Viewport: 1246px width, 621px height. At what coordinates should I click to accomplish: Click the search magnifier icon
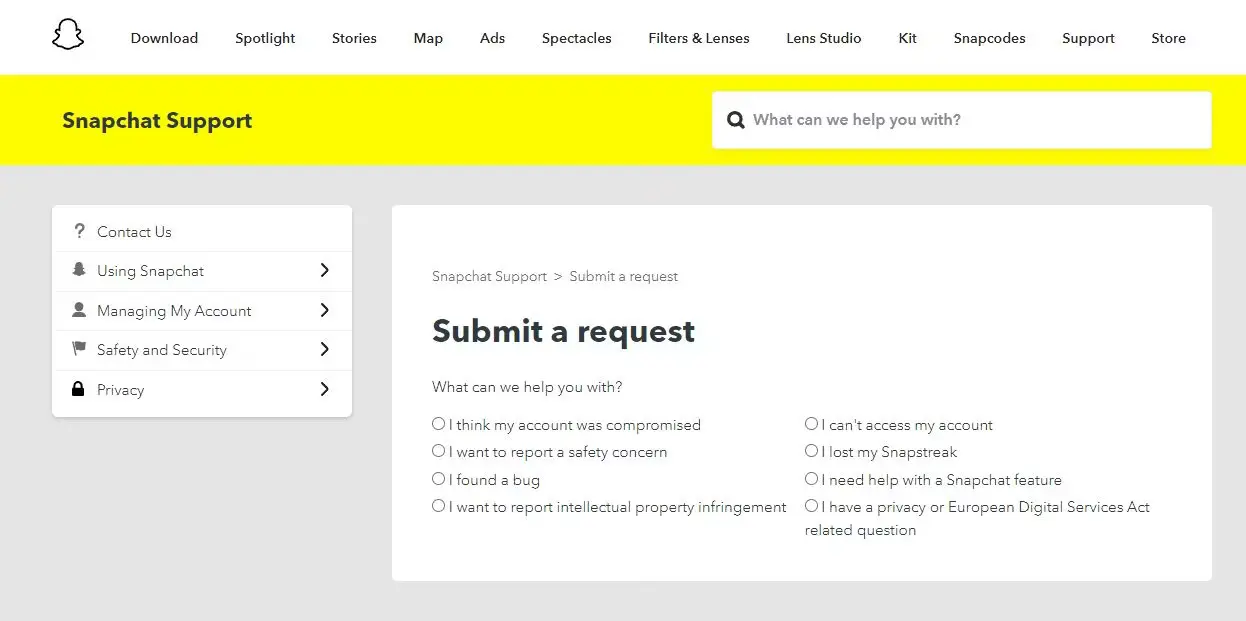point(736,120)
